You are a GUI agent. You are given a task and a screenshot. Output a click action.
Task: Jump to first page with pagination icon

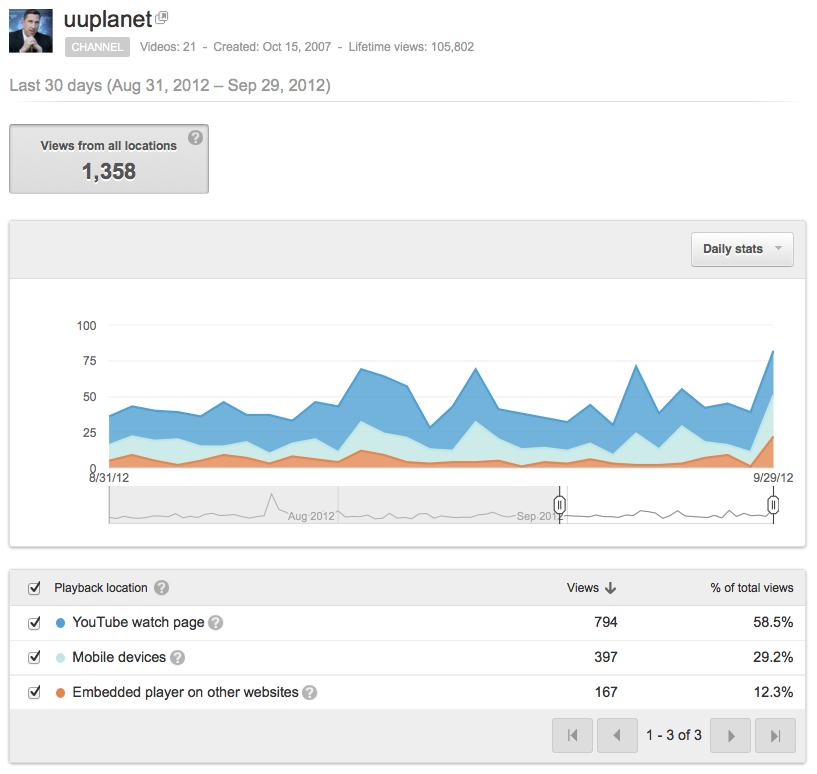(572, 735)
